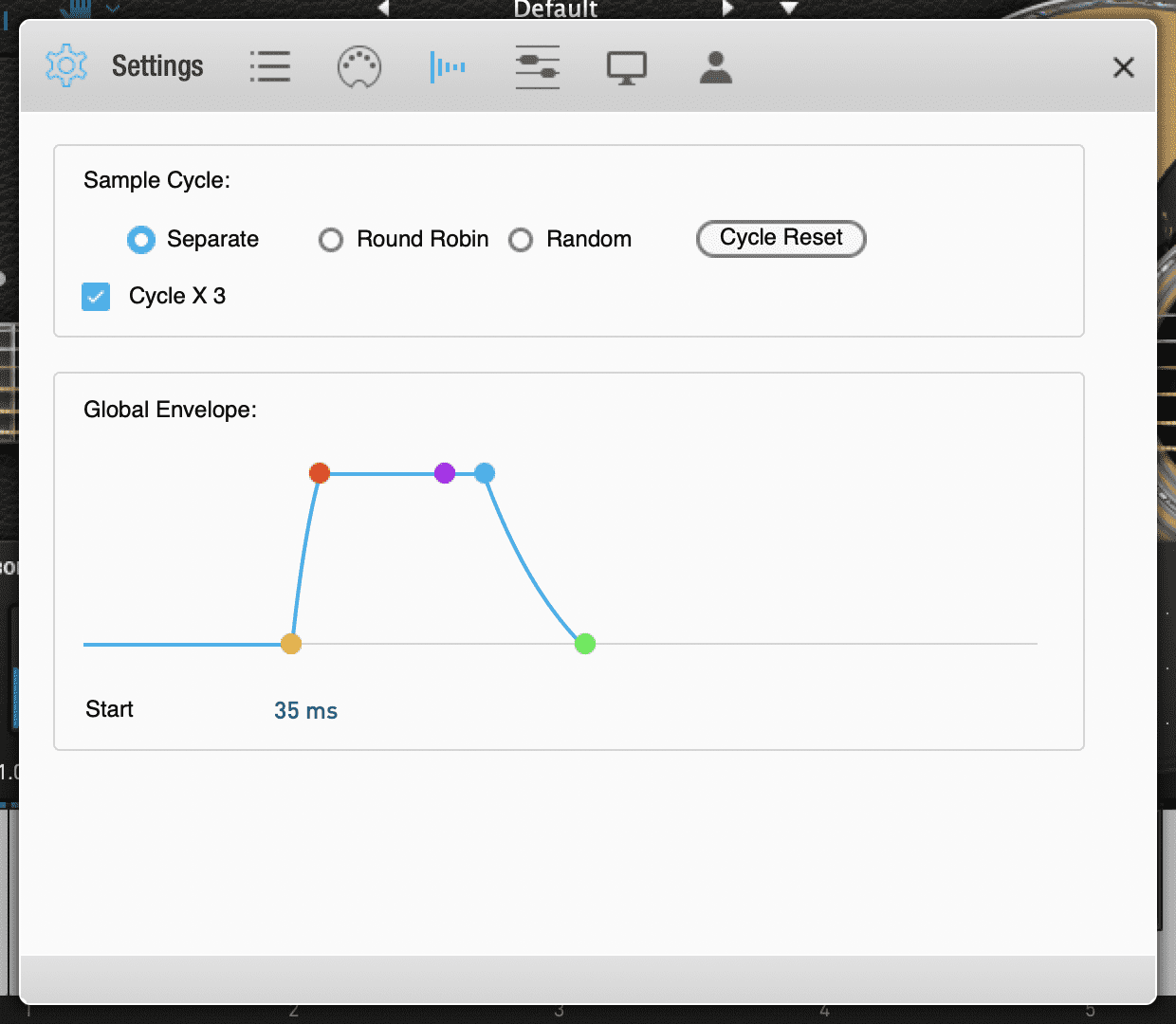Select the sample waveform settings tab
The width and height of the screenshot is (1176, 1024).
pos(448,67)
